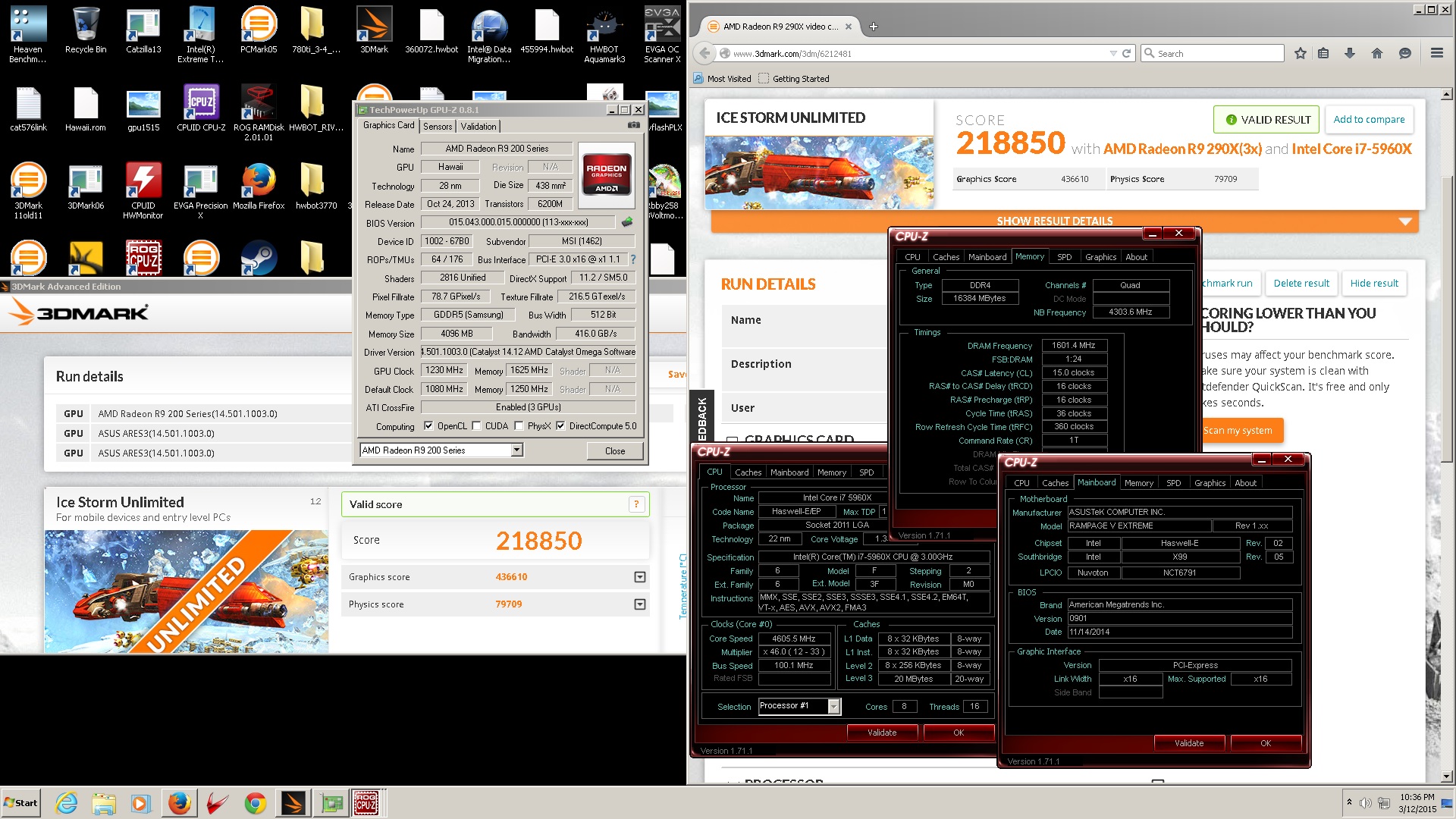
Task: Open the hwbot3770 folder on the desktop
Action: point(316,187)
